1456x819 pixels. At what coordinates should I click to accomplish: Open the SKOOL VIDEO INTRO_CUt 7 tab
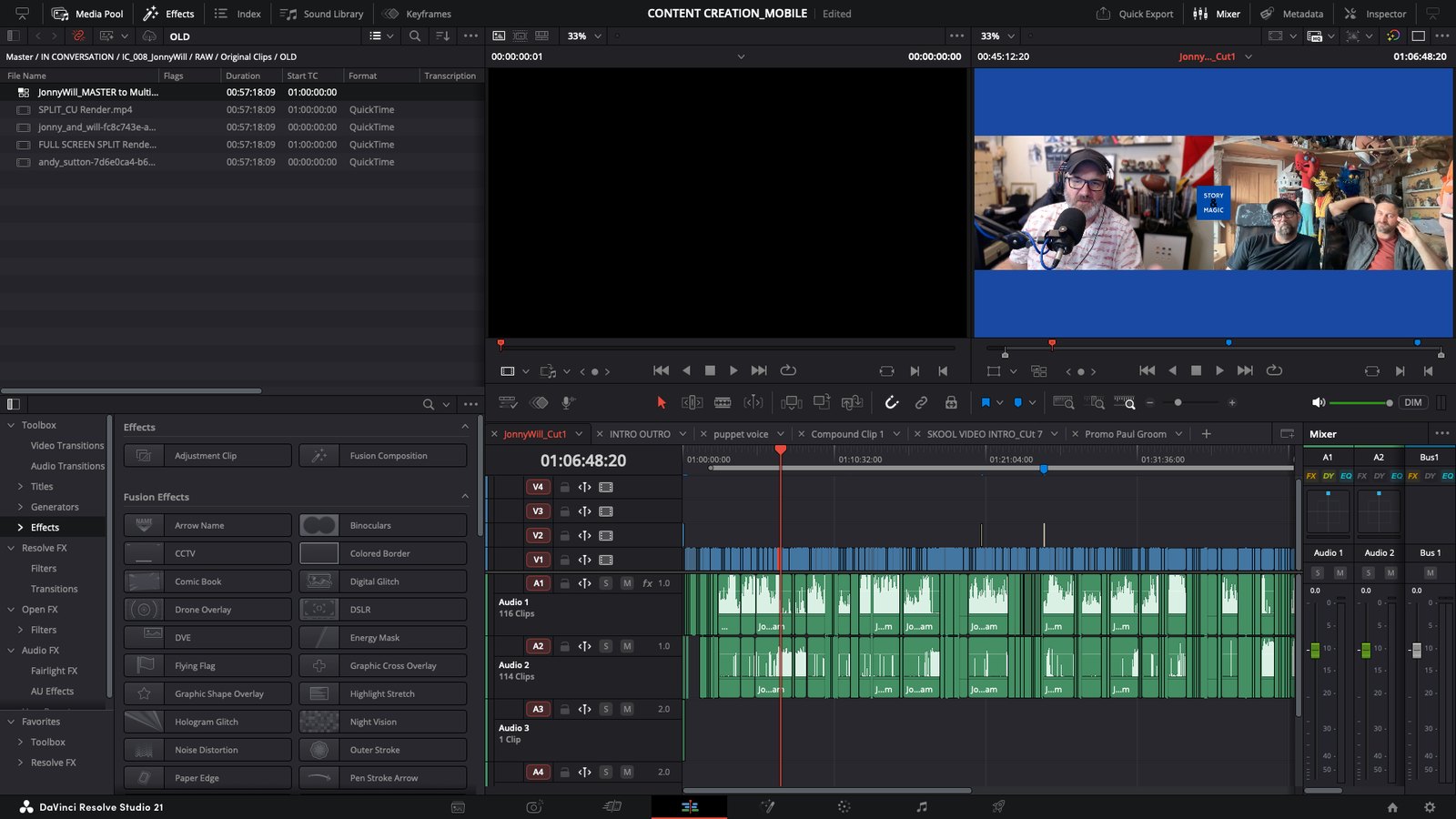[985, 434]
